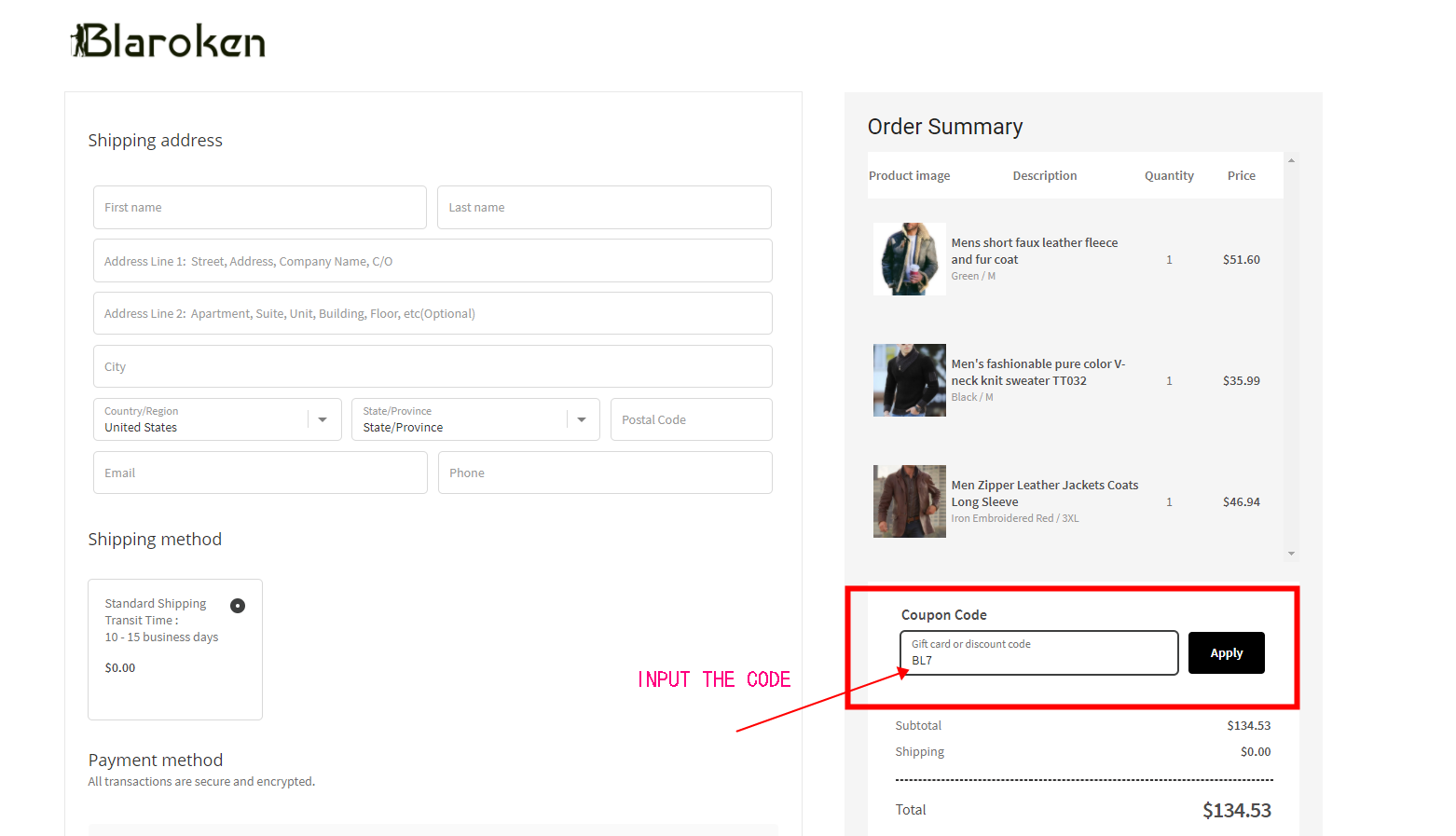Click order summary scrollbar up arrow
Screen dimensions: 1456x836
pyautogui.click(x=1291, y=161)
